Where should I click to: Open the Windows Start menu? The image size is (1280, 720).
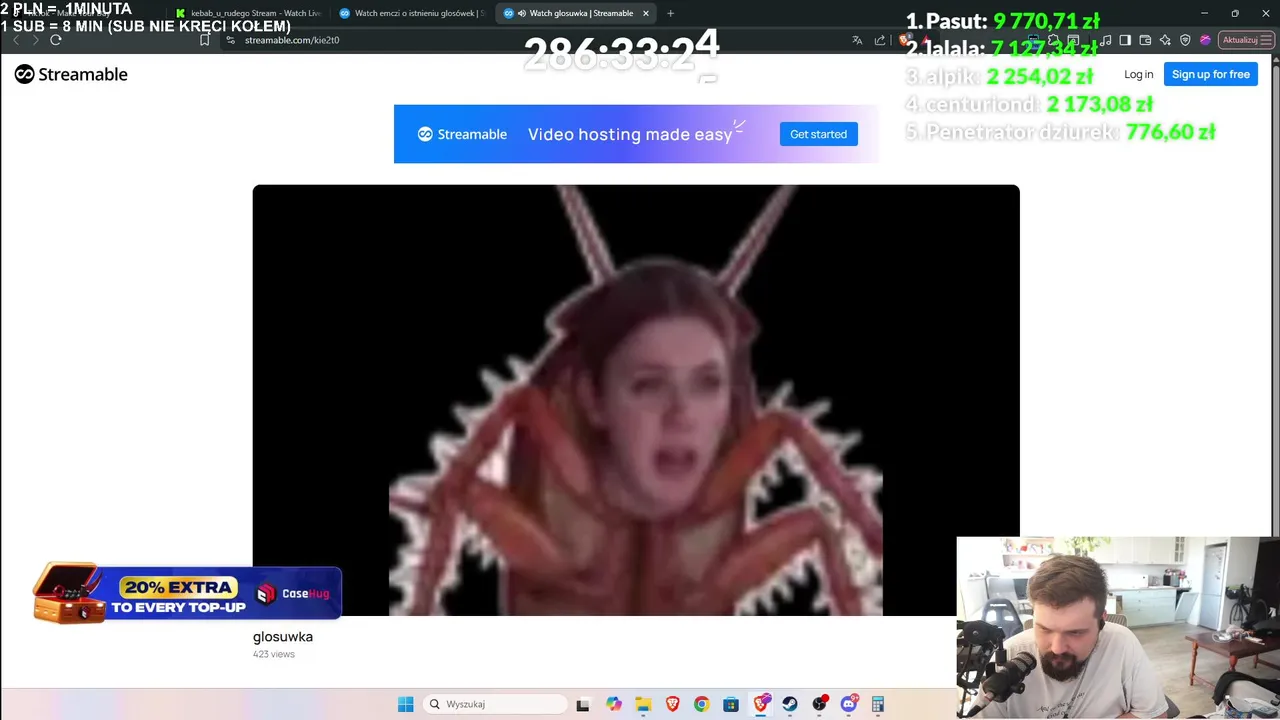[x=405, y=704]
